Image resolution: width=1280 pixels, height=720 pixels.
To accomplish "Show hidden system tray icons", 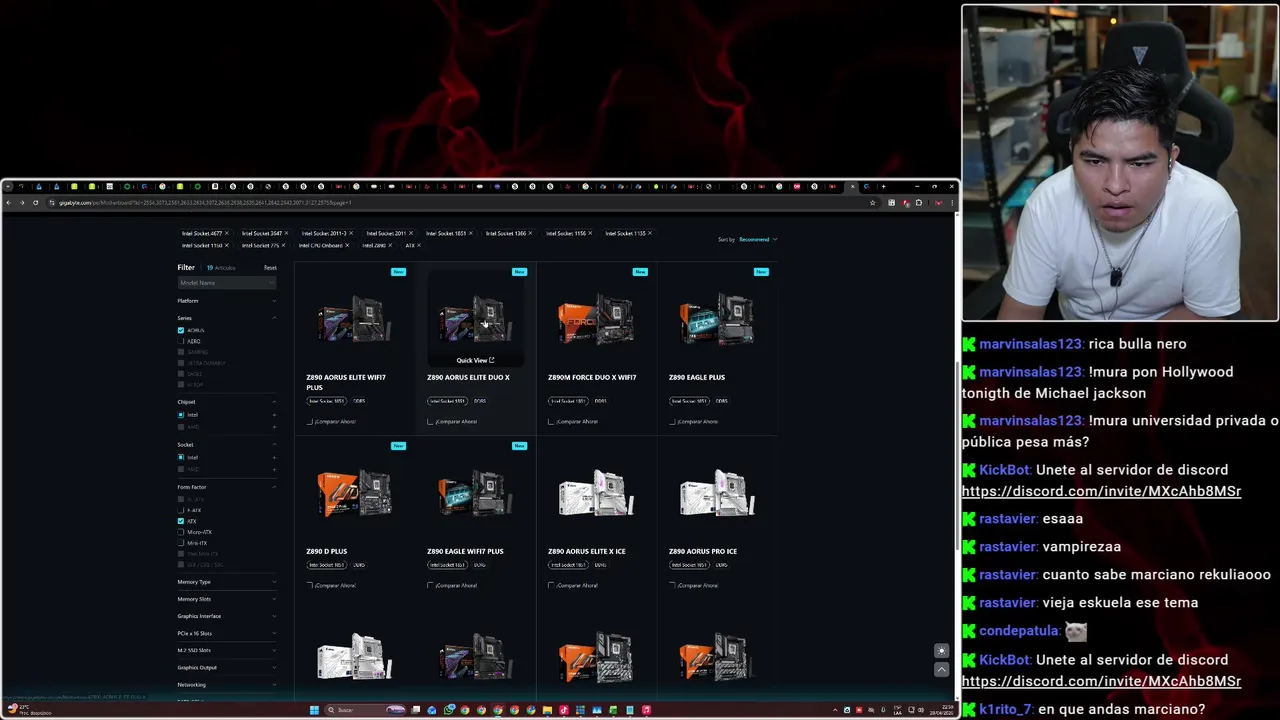I will 833,710.
